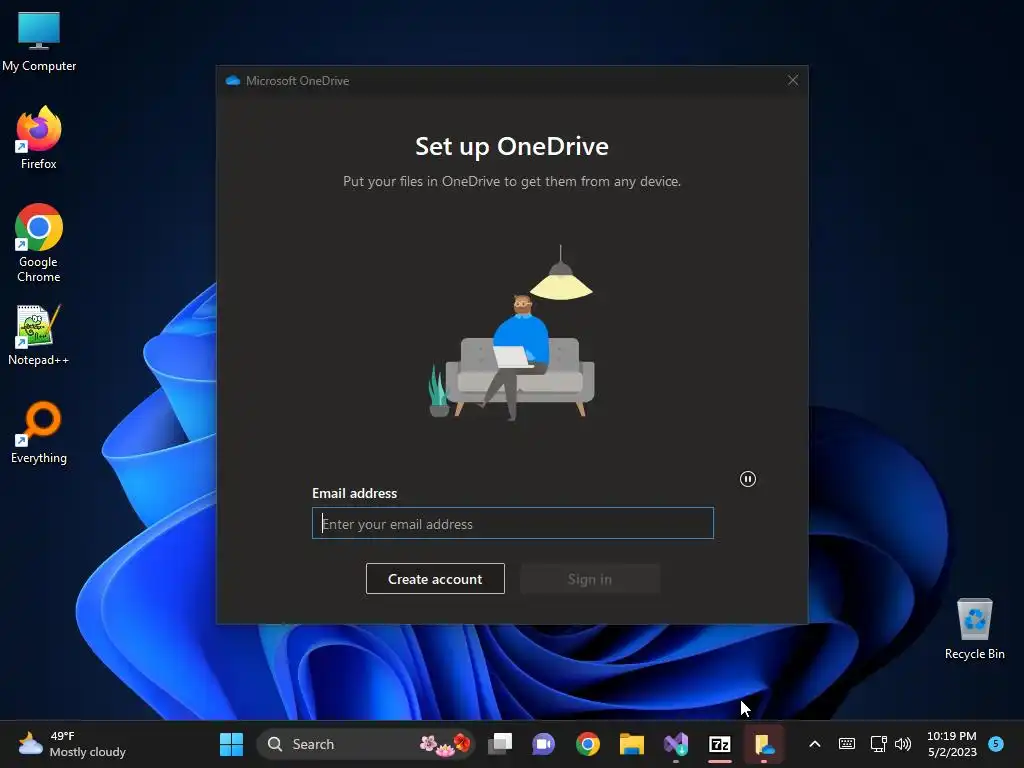This screenshot has height=768, width=1024.
Task: Focus the Email address input field
Action: 513,523
